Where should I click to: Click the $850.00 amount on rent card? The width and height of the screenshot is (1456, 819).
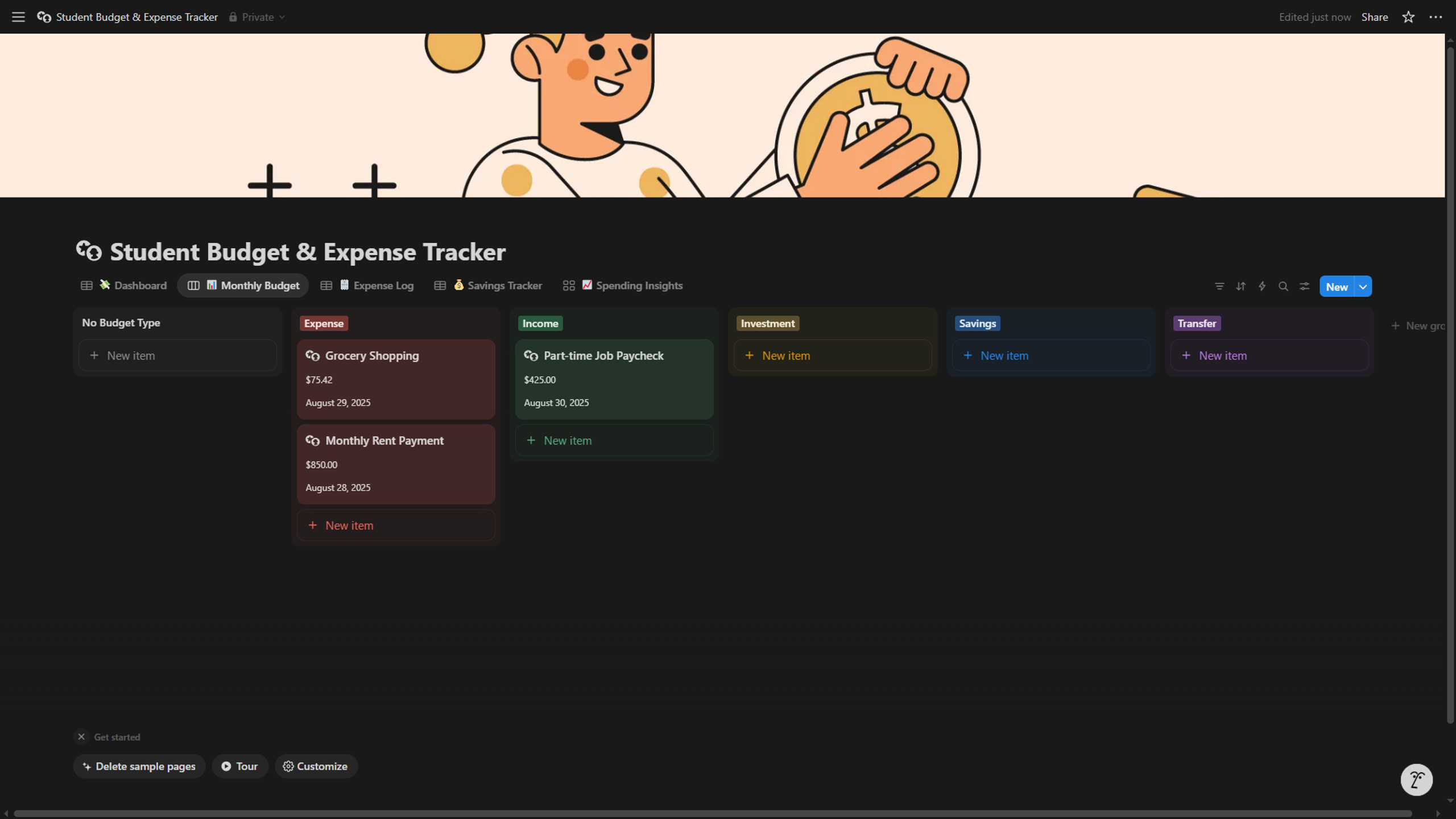[x=321, y=465]
